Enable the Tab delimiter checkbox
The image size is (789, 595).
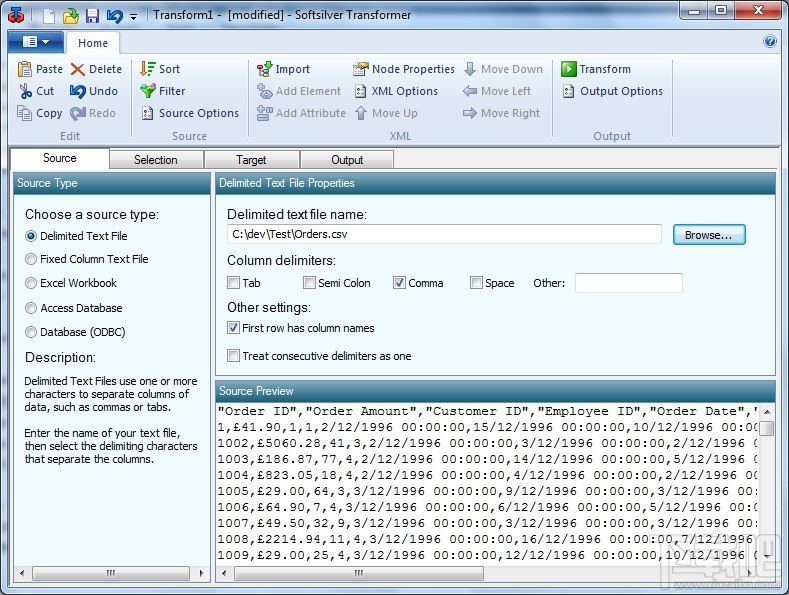(233, 283)
